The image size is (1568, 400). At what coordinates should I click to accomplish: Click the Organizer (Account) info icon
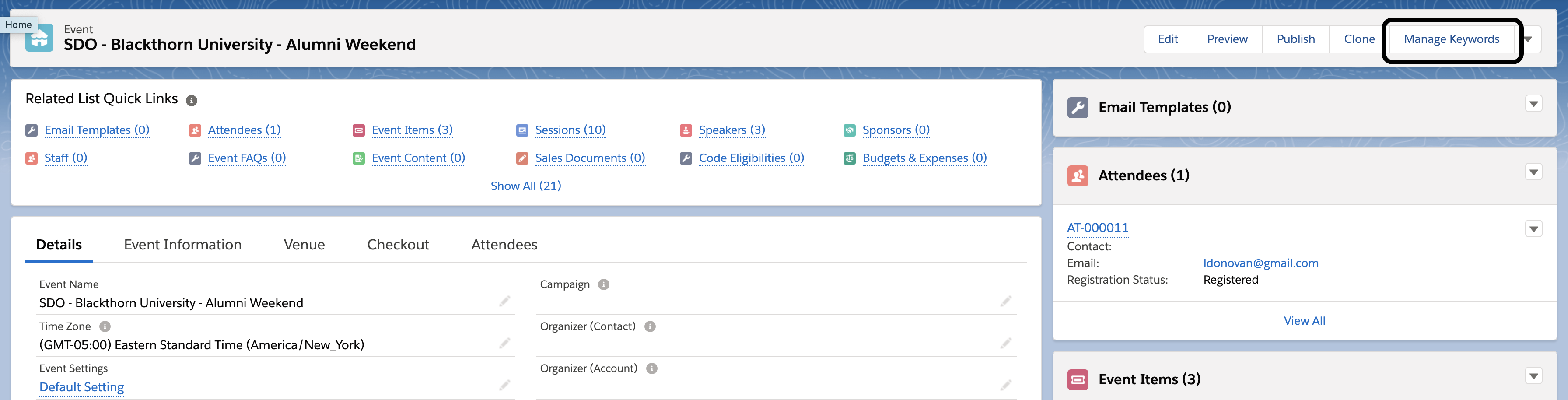pos(652,368)
